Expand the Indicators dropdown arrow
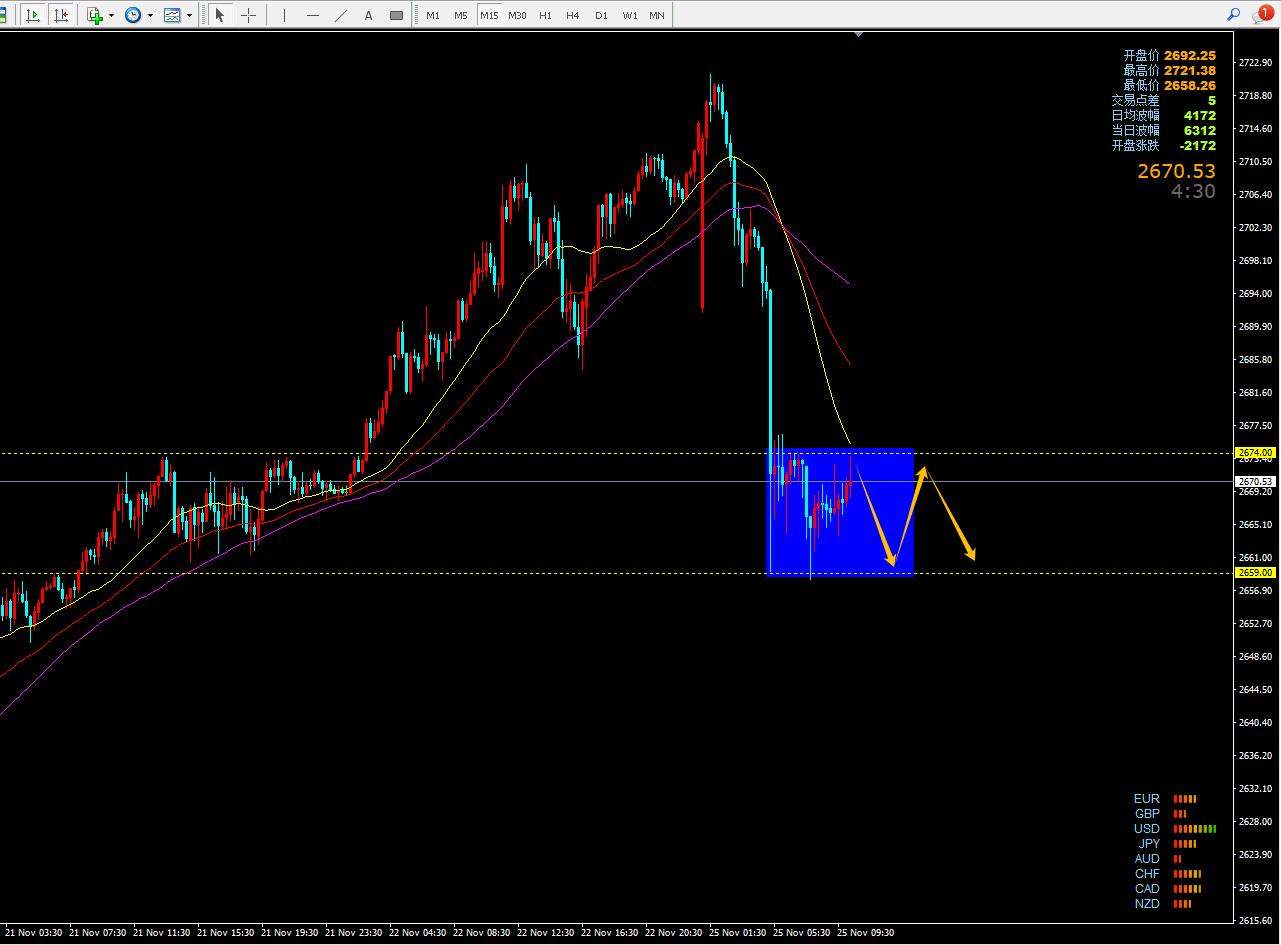 tap(111, 15)
